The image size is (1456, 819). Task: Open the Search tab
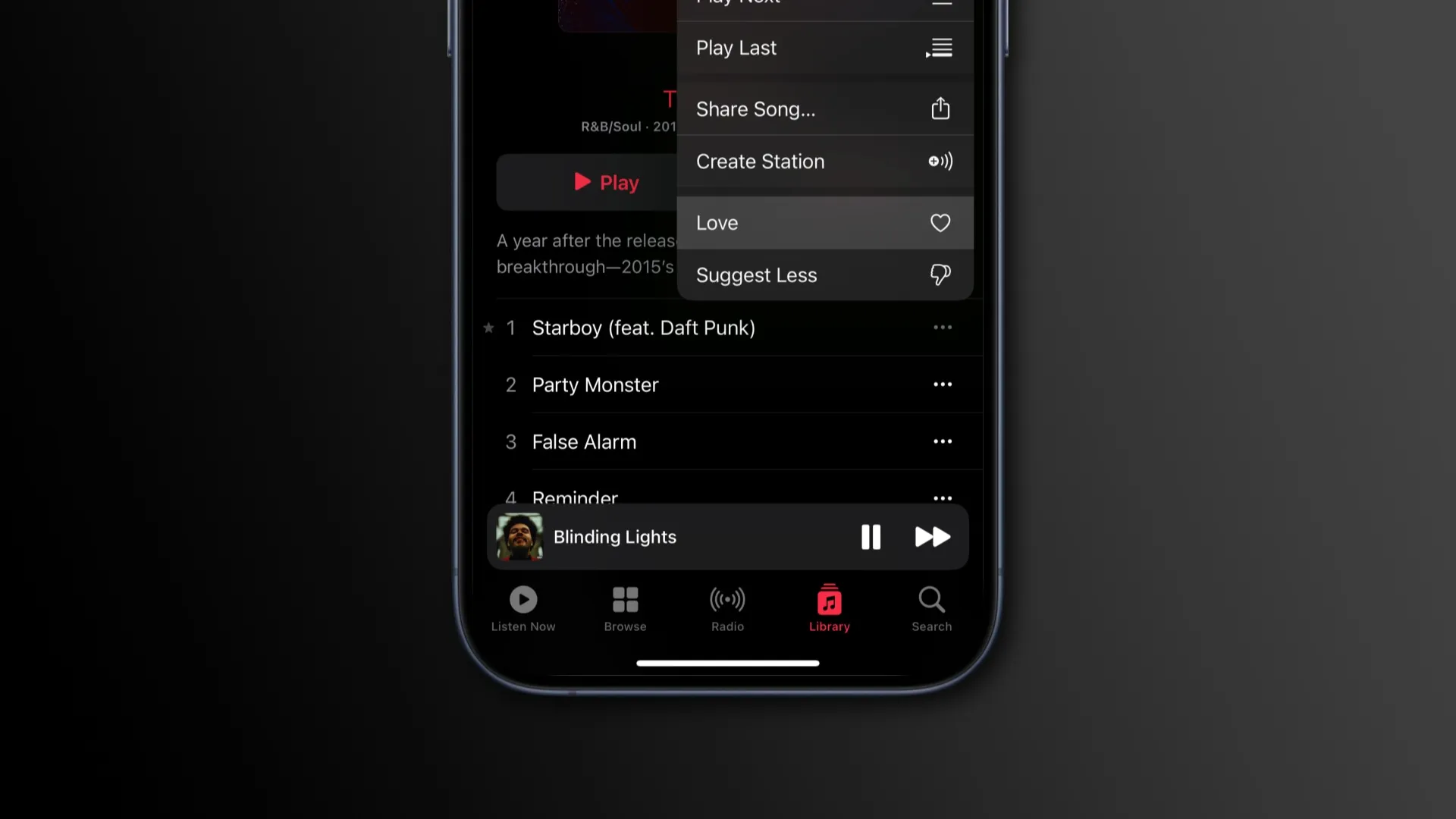click(x=931, y=608)
